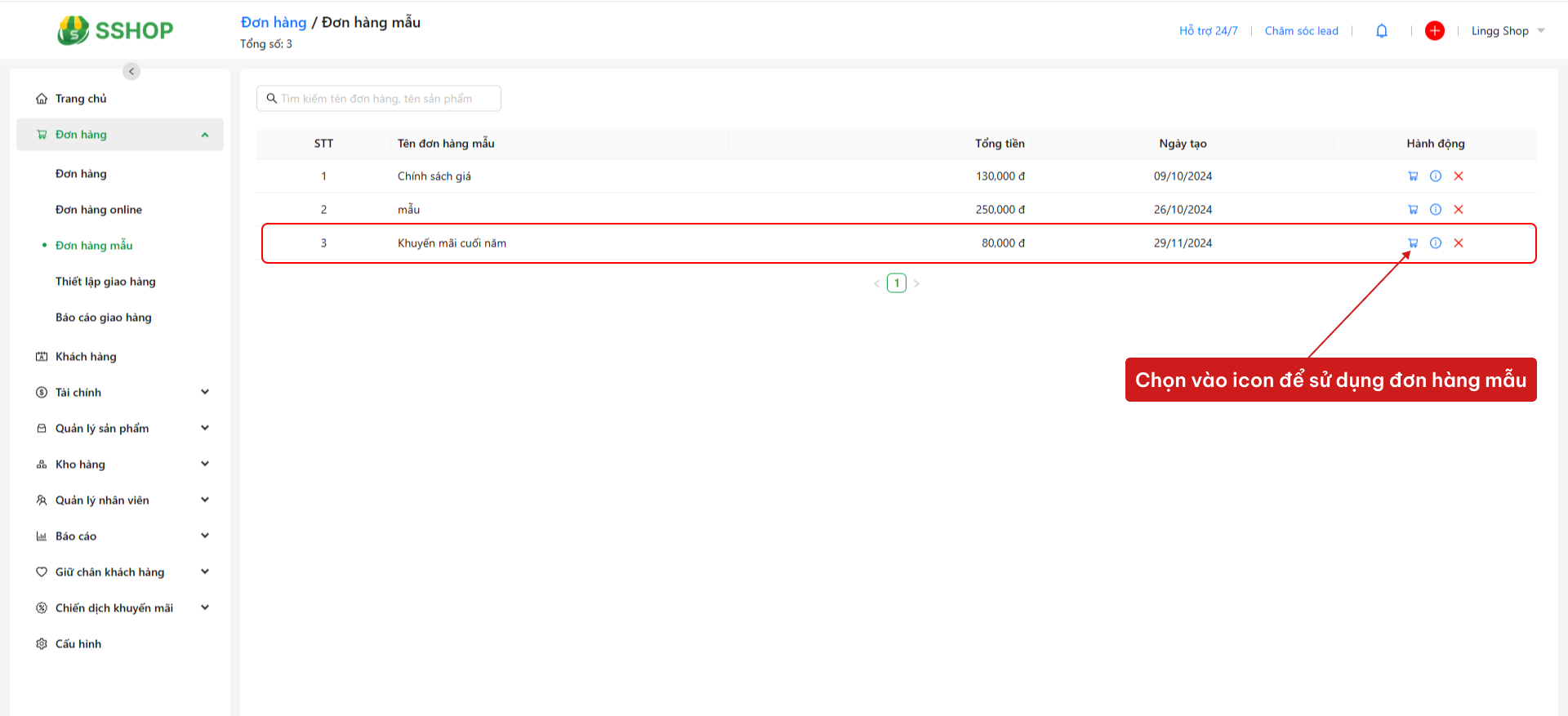The width and height of the screenshot is (1568, 716).
Task: Expand Quản lý nhân viên chevron
Action: (205, 500)
